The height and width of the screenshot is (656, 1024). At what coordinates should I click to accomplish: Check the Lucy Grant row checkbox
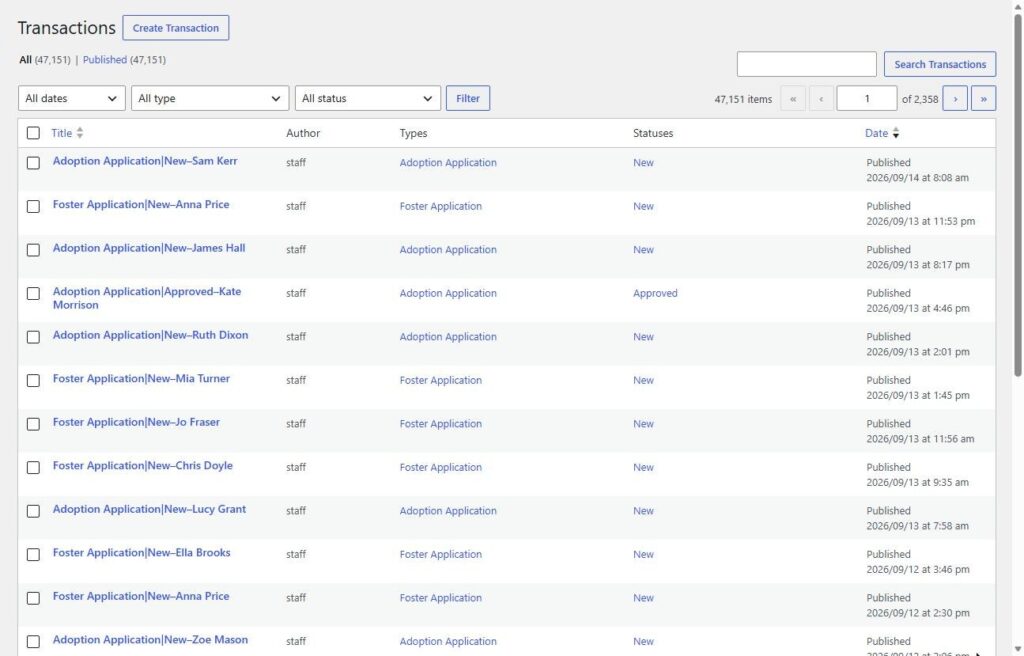tap(33, 512)
